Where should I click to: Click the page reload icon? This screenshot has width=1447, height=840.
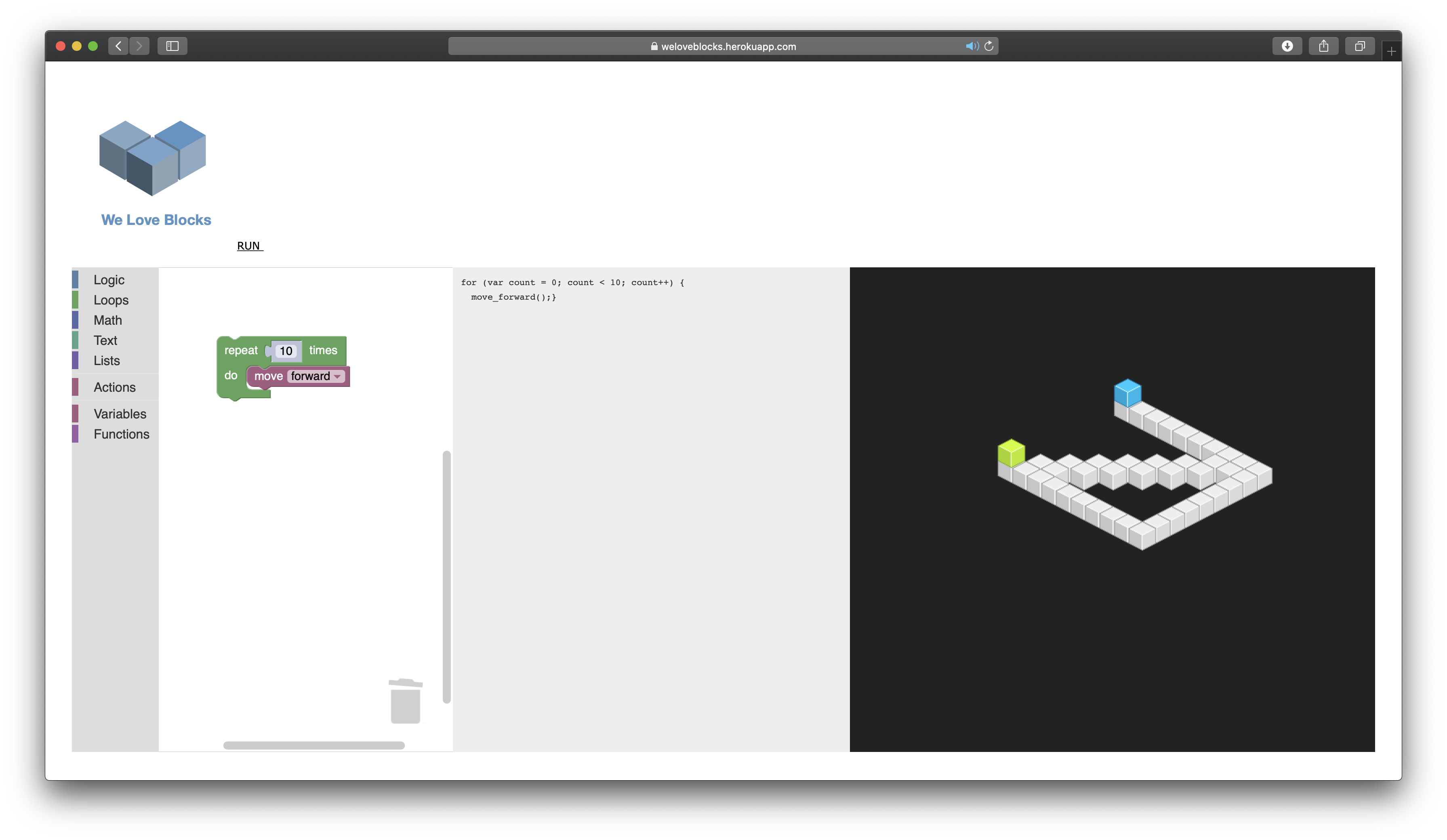coord(989,46)
